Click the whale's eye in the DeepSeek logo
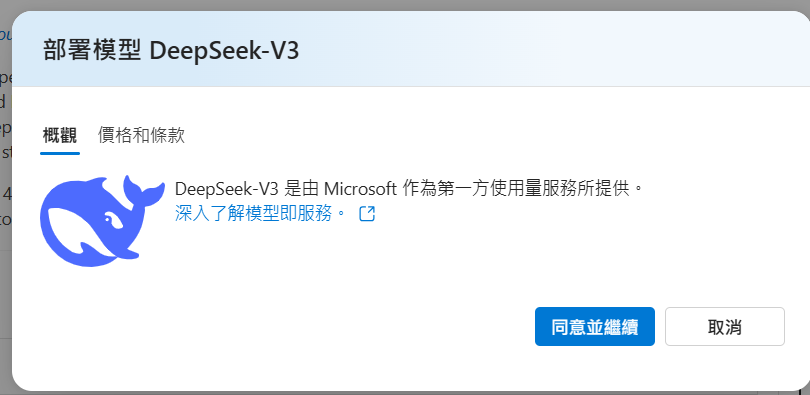This screenshot has width=810, height=395. point(113,220)
